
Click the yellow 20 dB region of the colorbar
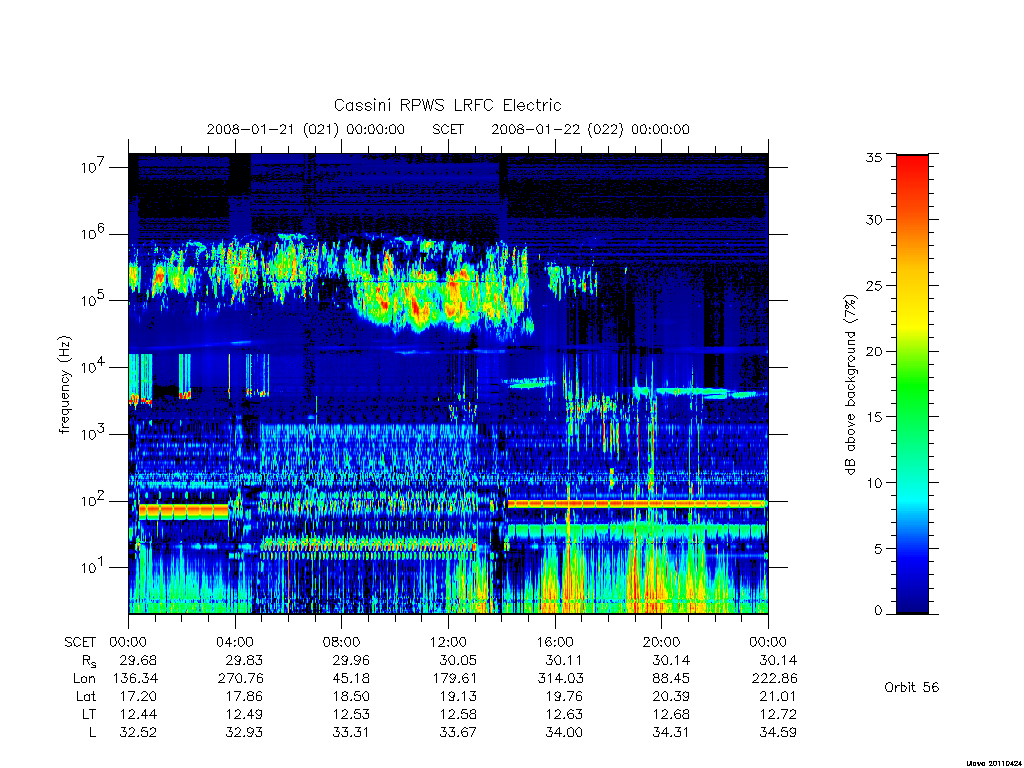pos(912,325)
